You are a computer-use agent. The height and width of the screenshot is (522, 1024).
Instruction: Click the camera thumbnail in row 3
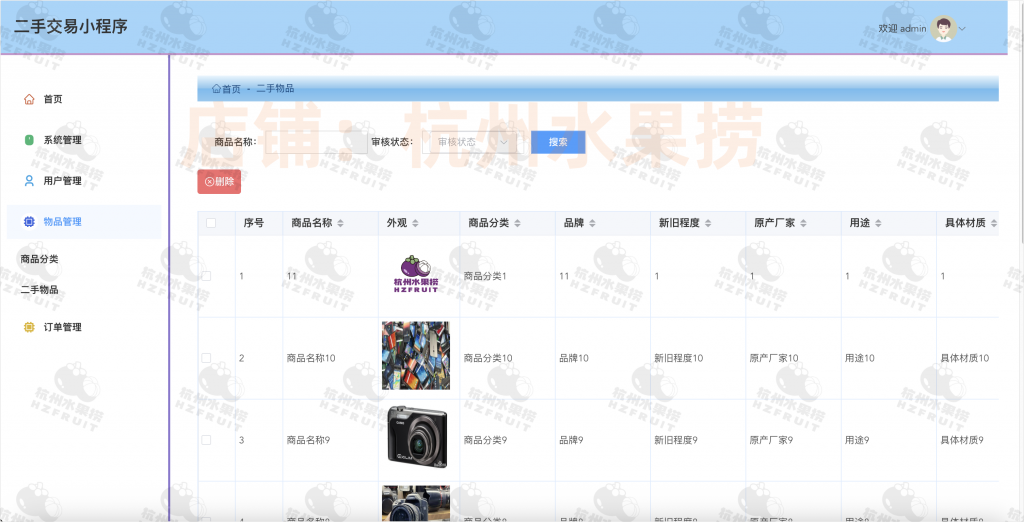415,437
